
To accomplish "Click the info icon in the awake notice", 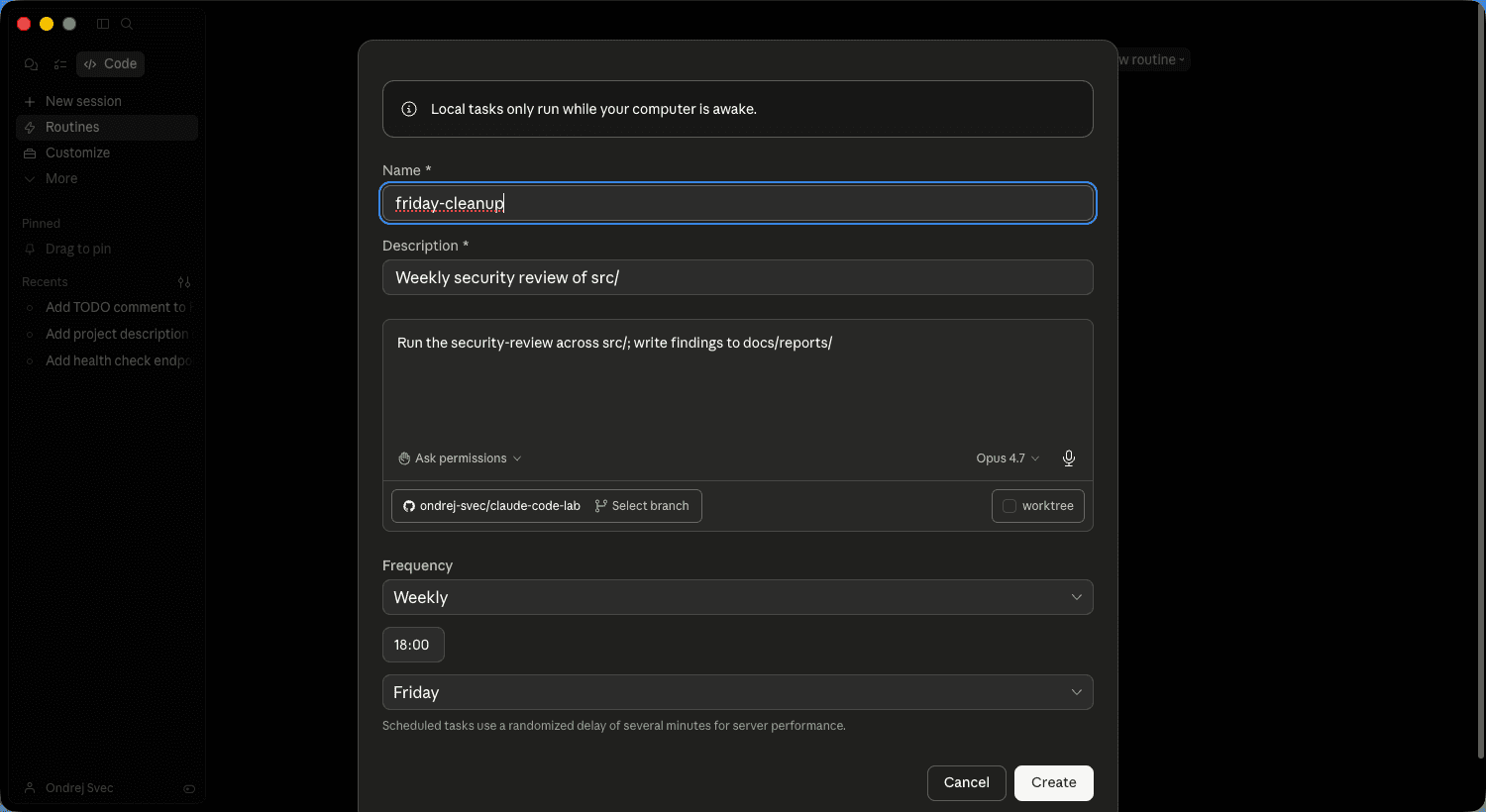I will coord(409,109).
